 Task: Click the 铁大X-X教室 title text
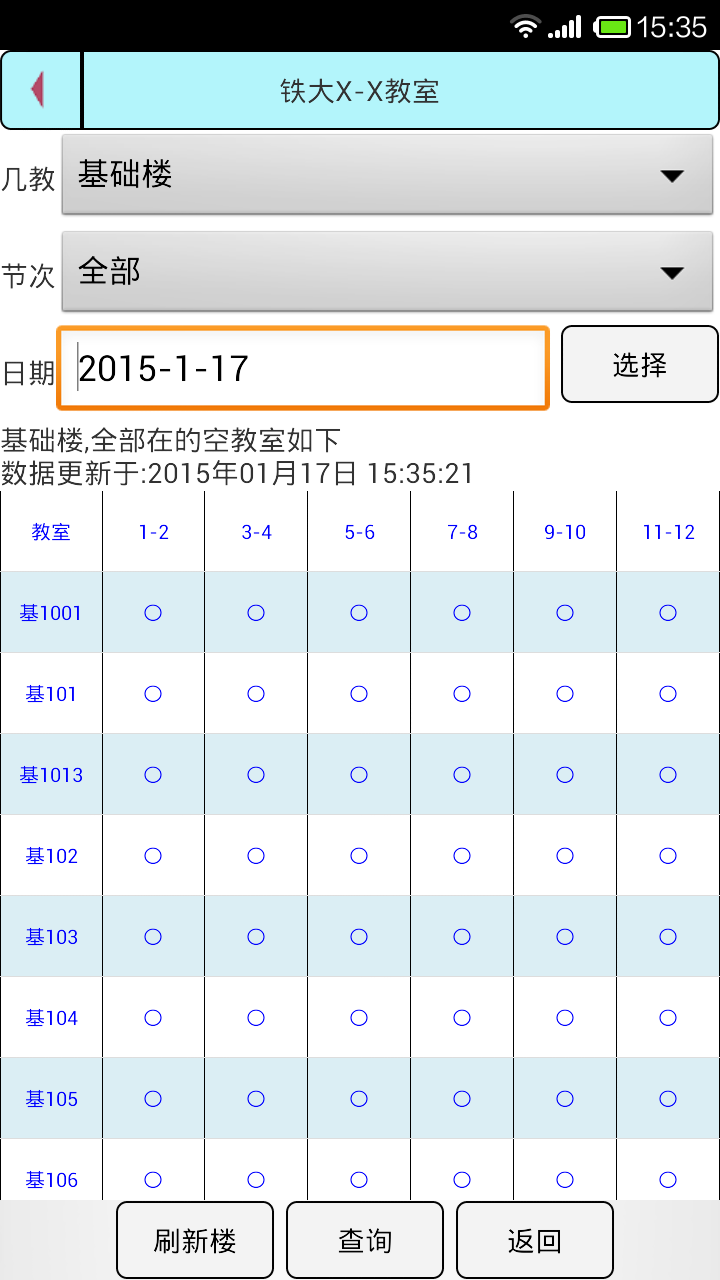coord(360,91)
